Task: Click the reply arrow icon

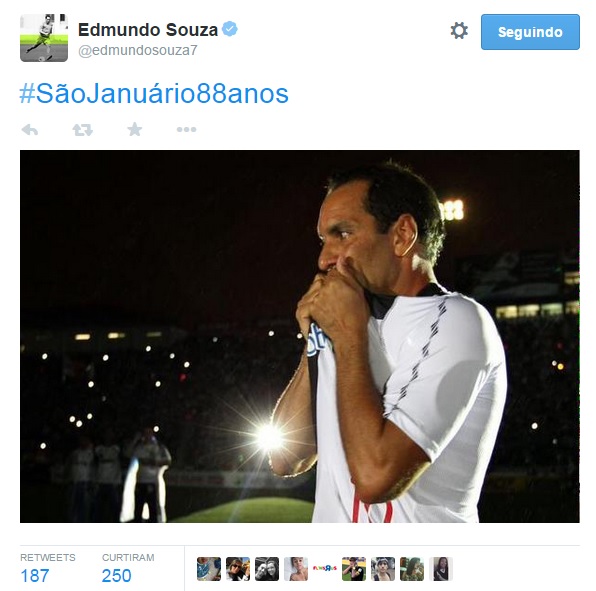Action: (x=30, y=130)
